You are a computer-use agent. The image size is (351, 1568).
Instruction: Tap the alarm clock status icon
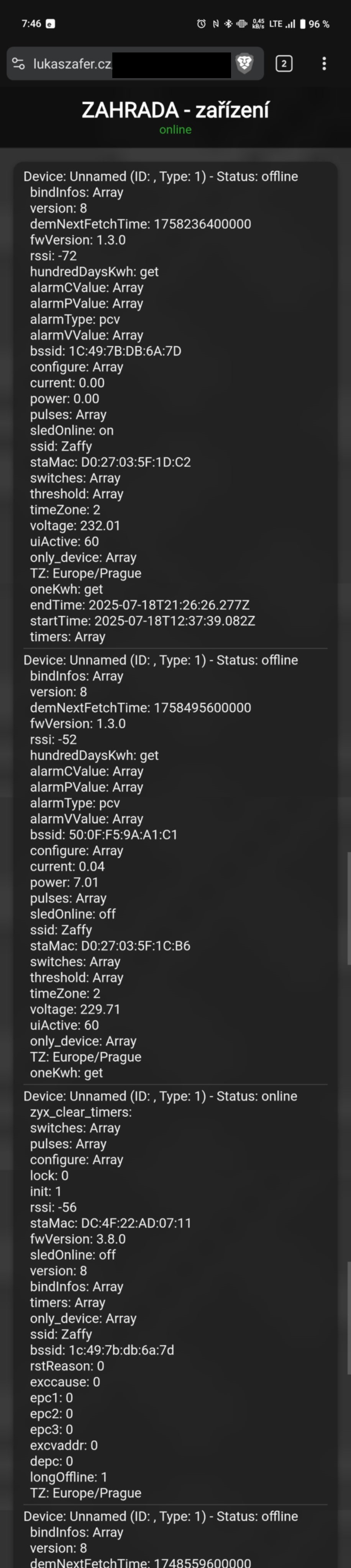pos(201,24)
